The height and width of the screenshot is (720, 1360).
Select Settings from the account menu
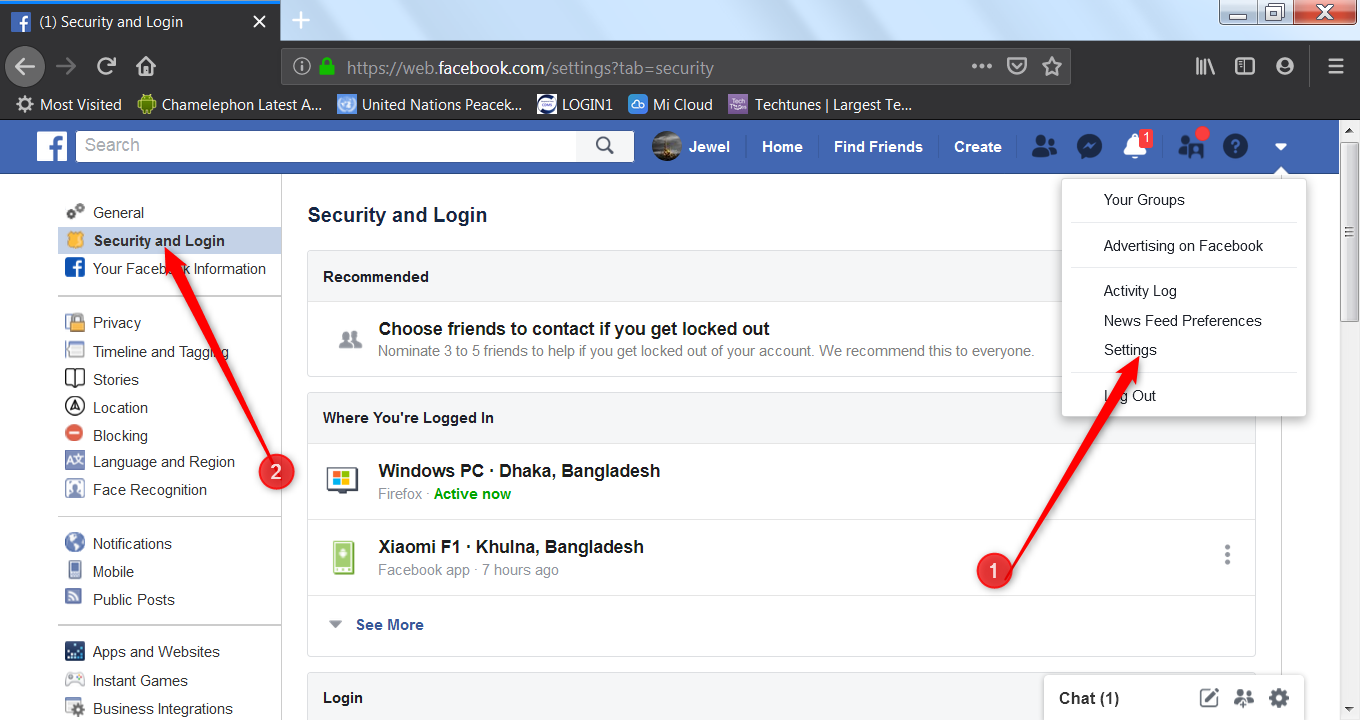click(x=1130, y=350)
